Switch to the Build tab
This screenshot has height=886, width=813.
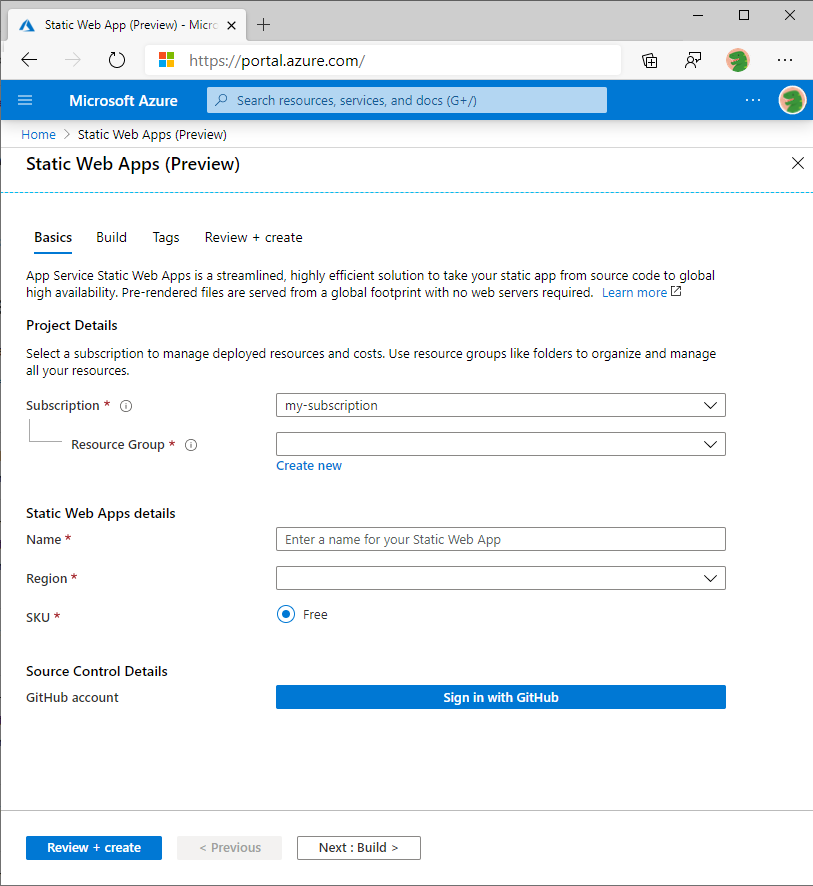pos(111,237)
